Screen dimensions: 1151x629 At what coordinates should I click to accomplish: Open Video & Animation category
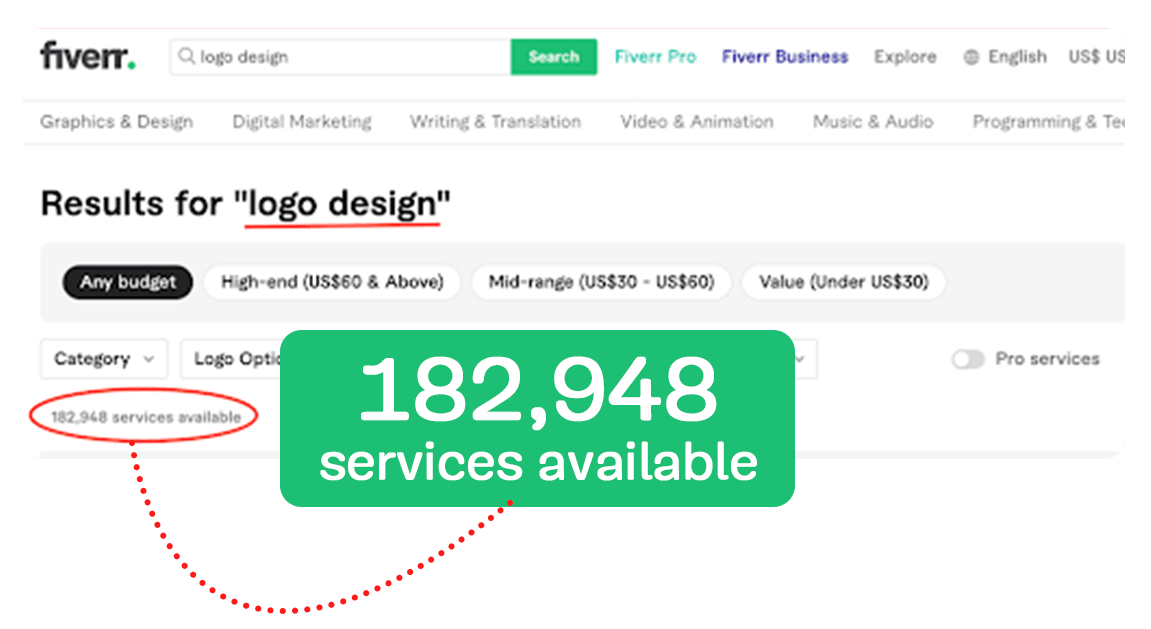(x=697, y=122)
